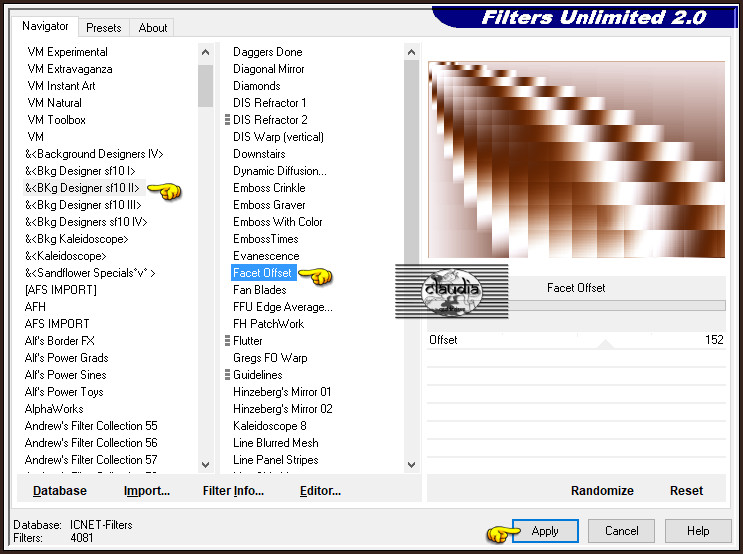Switch to the Presets tab

click(103, 27)
